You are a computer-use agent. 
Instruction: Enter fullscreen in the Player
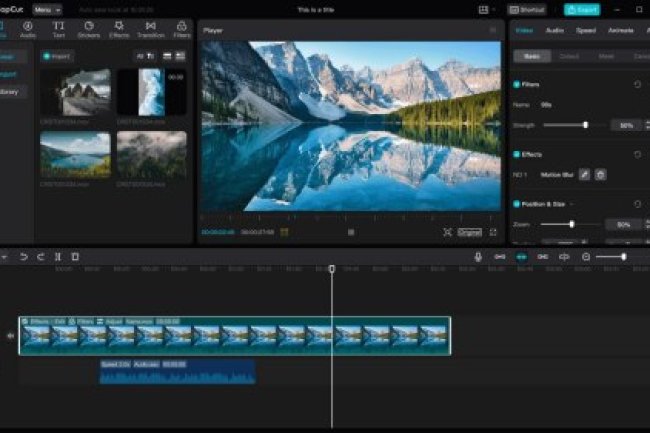tap(492, 232)
